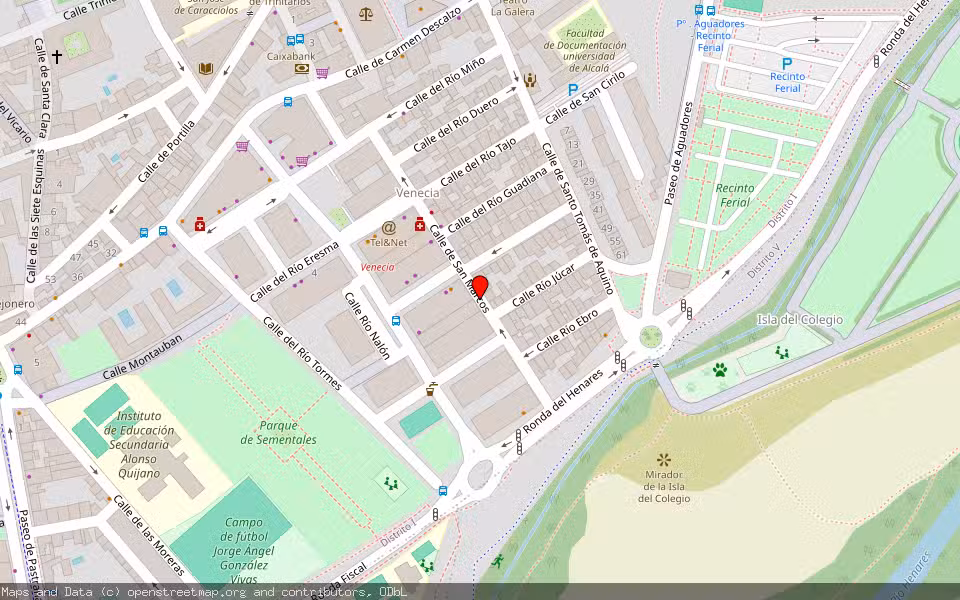Click the drink cafe icon below Calle Río Nalón

431,389
